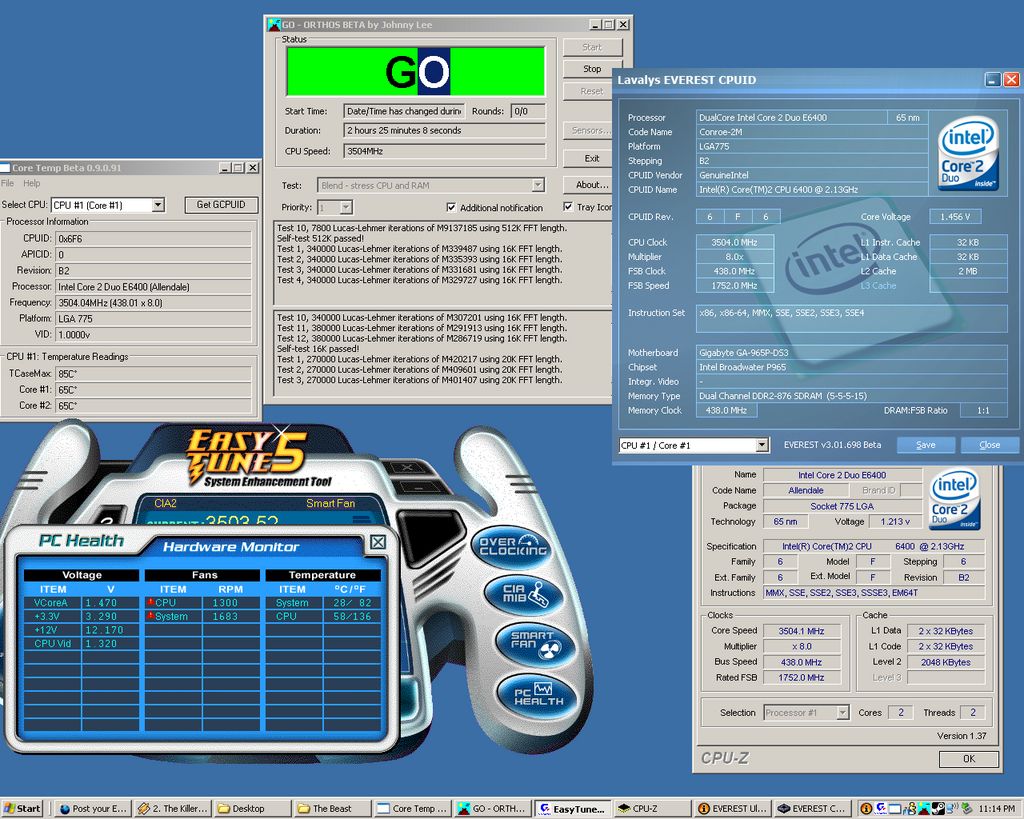Toggle Additional notification checkbox in ORTHOS

pos(451,207)
